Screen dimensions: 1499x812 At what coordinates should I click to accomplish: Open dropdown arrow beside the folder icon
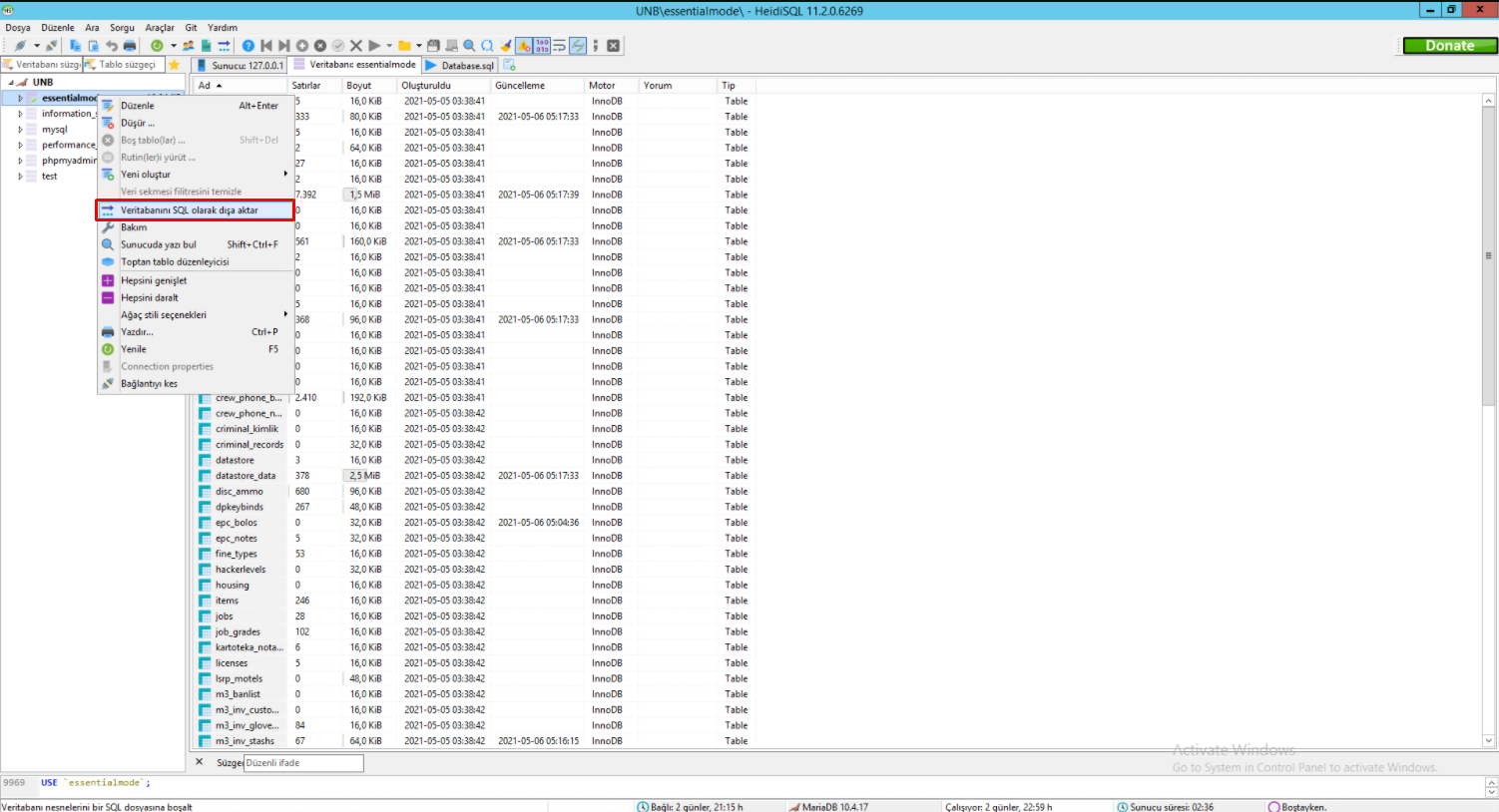click(x=418, y=46)
